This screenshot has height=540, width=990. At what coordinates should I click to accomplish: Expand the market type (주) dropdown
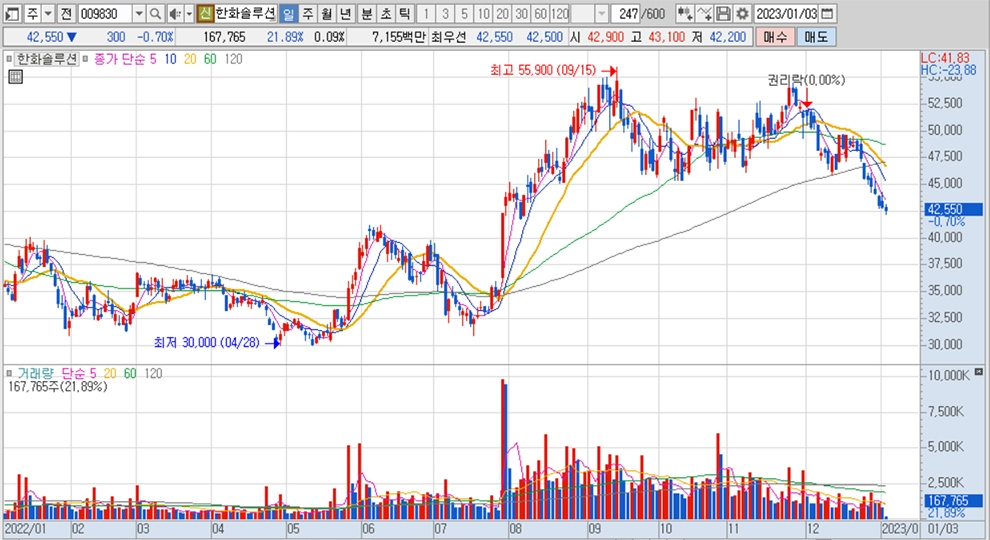tap(47, 14)
